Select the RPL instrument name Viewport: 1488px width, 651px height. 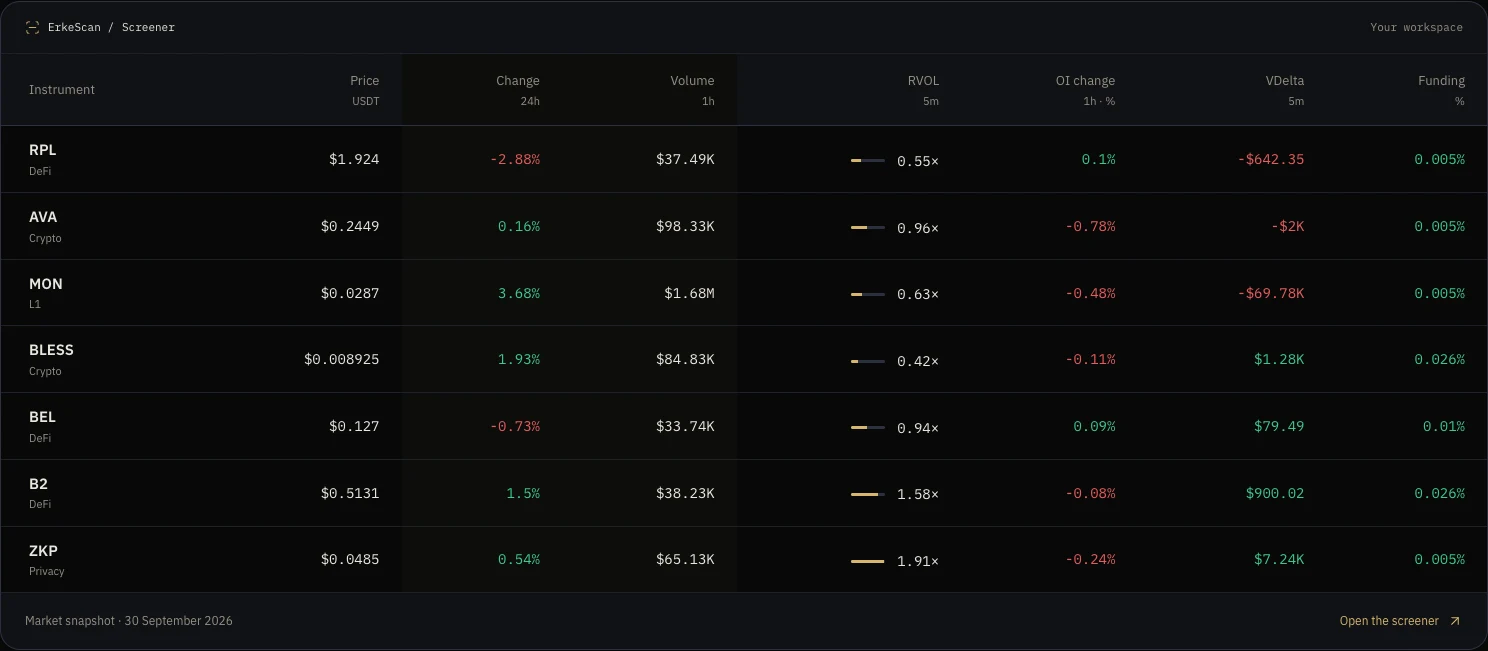(x=43, y=150)
